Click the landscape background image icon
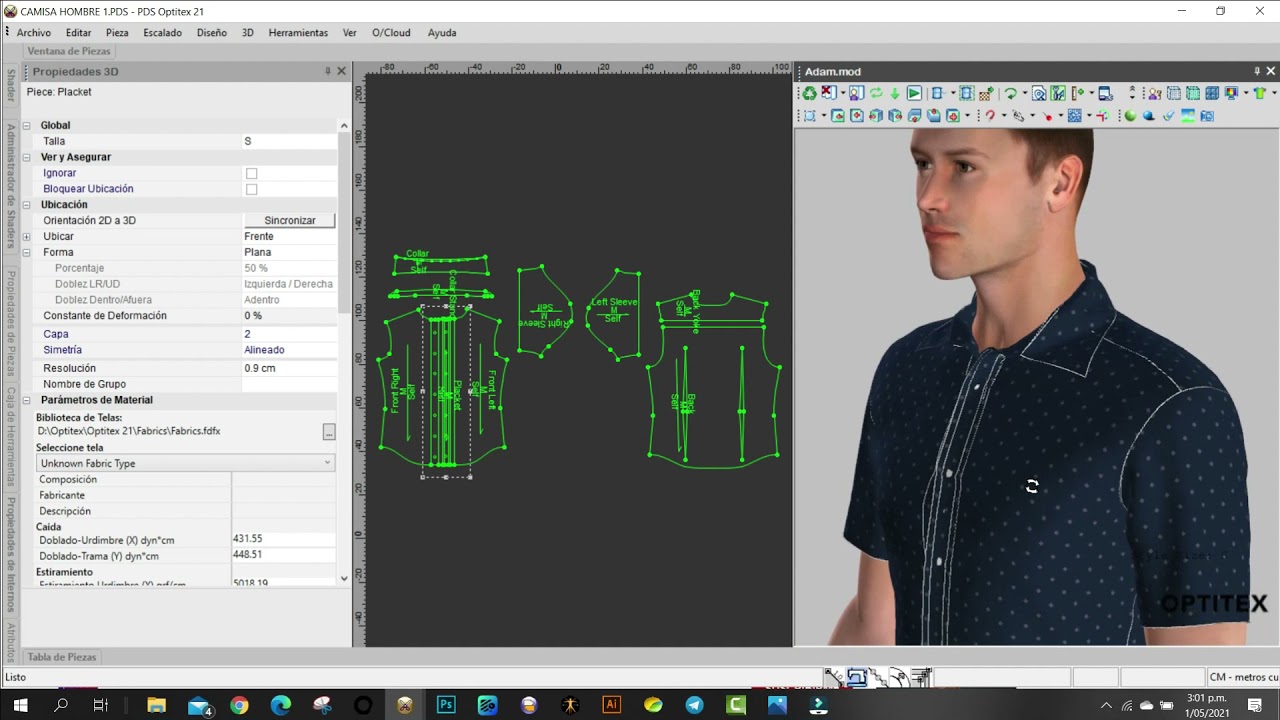1280x720 pixels. pyautogui.click(x=1188, y=116)
